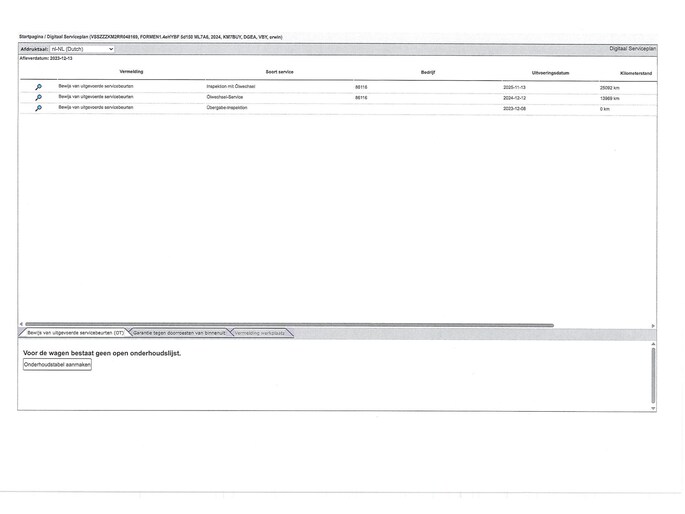Click the 'Kilometerstand' column header
Screen dimensions: 685x514
[x=636, y=73]
